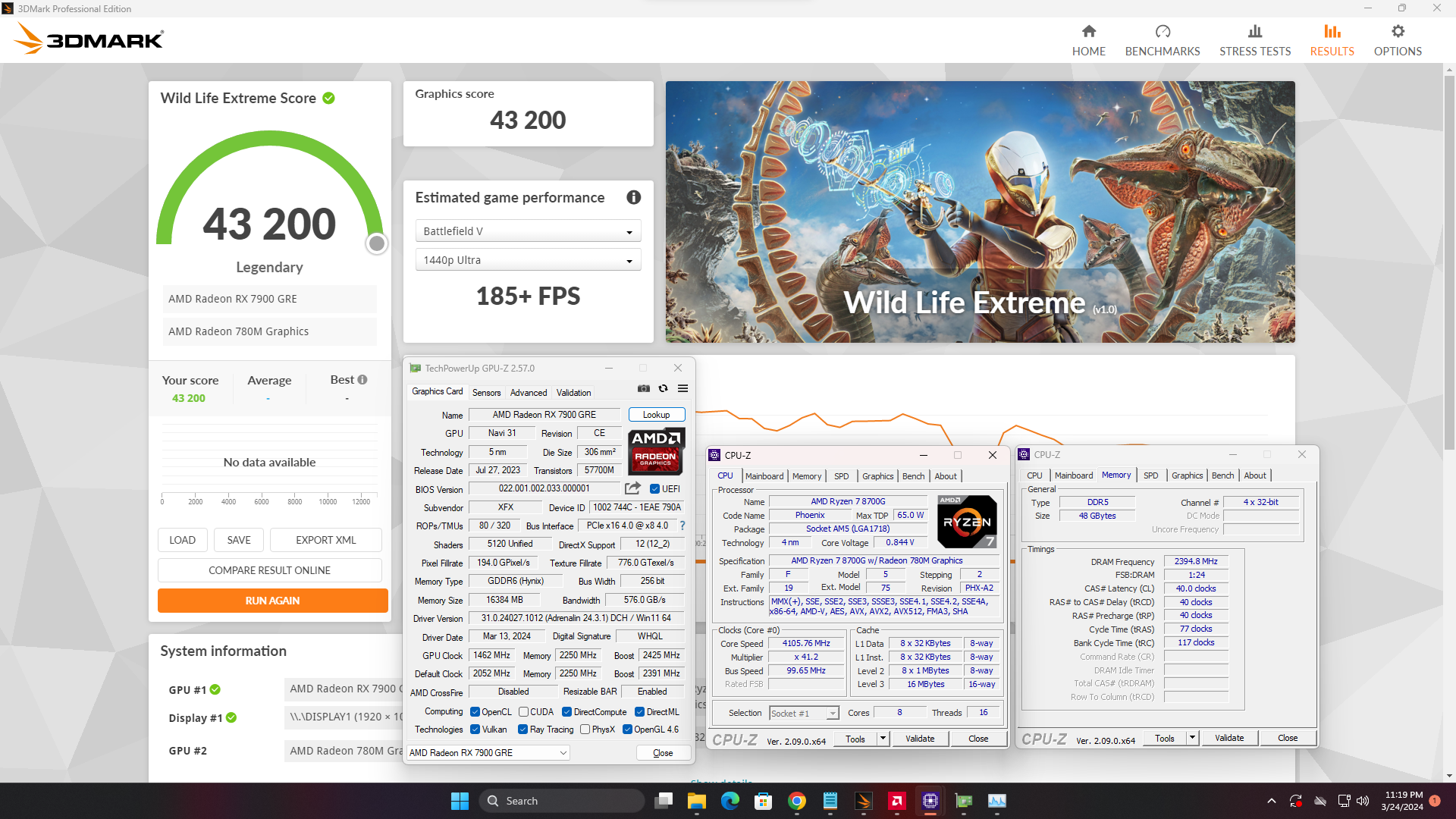Click the SAVE button
1456x819 pixels.
tap(238, 540)
